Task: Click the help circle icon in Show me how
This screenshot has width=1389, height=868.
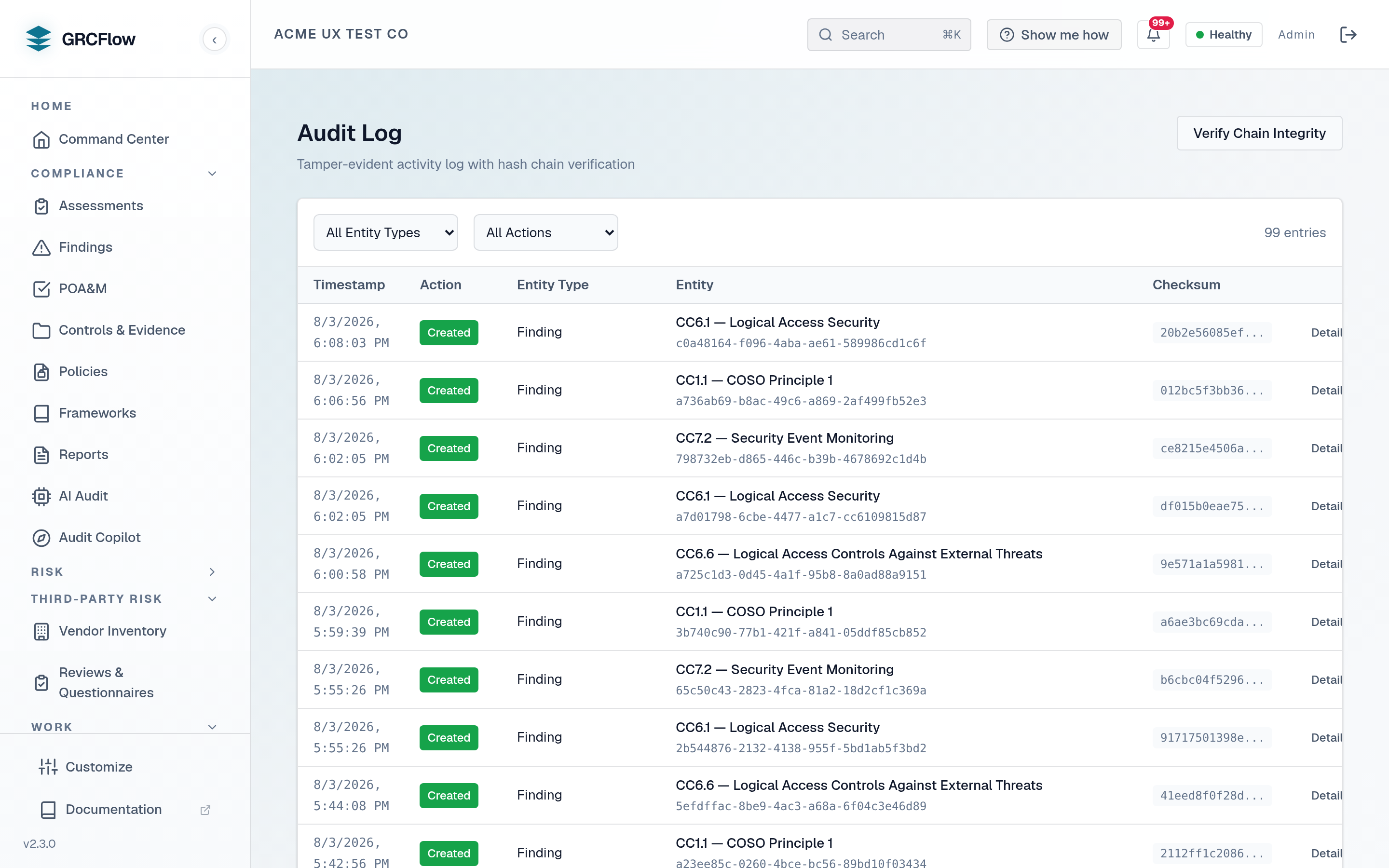Action: pyautogui.click(x=1007, y=35)
